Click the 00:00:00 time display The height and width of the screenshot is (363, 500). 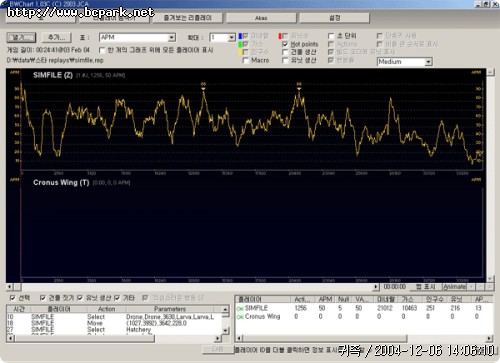(x=394, y=287)
